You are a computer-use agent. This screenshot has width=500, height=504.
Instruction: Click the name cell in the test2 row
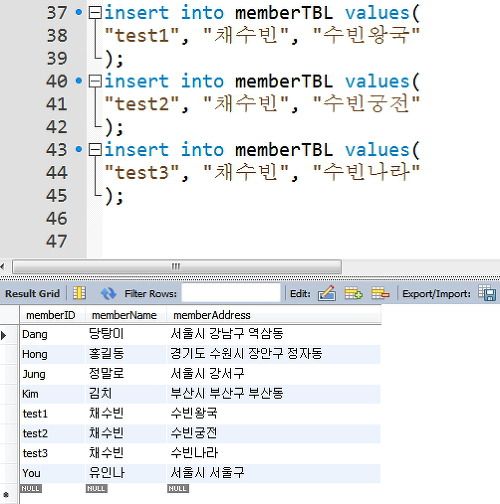click(126, 433)
